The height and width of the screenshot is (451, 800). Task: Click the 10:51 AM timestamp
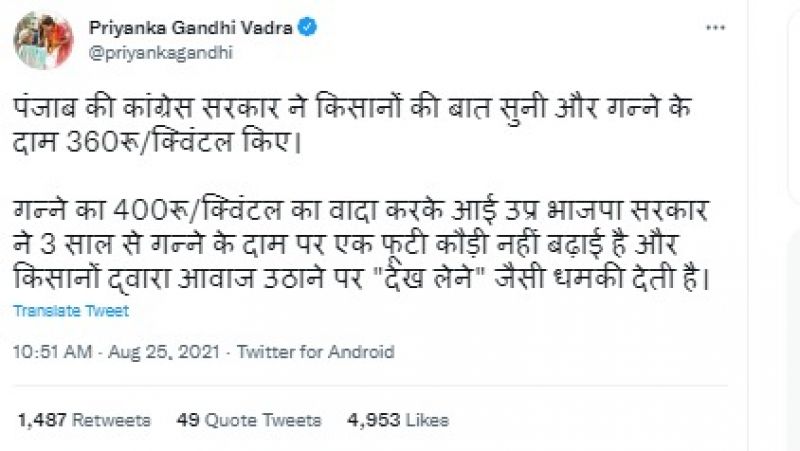click(52, 352)
